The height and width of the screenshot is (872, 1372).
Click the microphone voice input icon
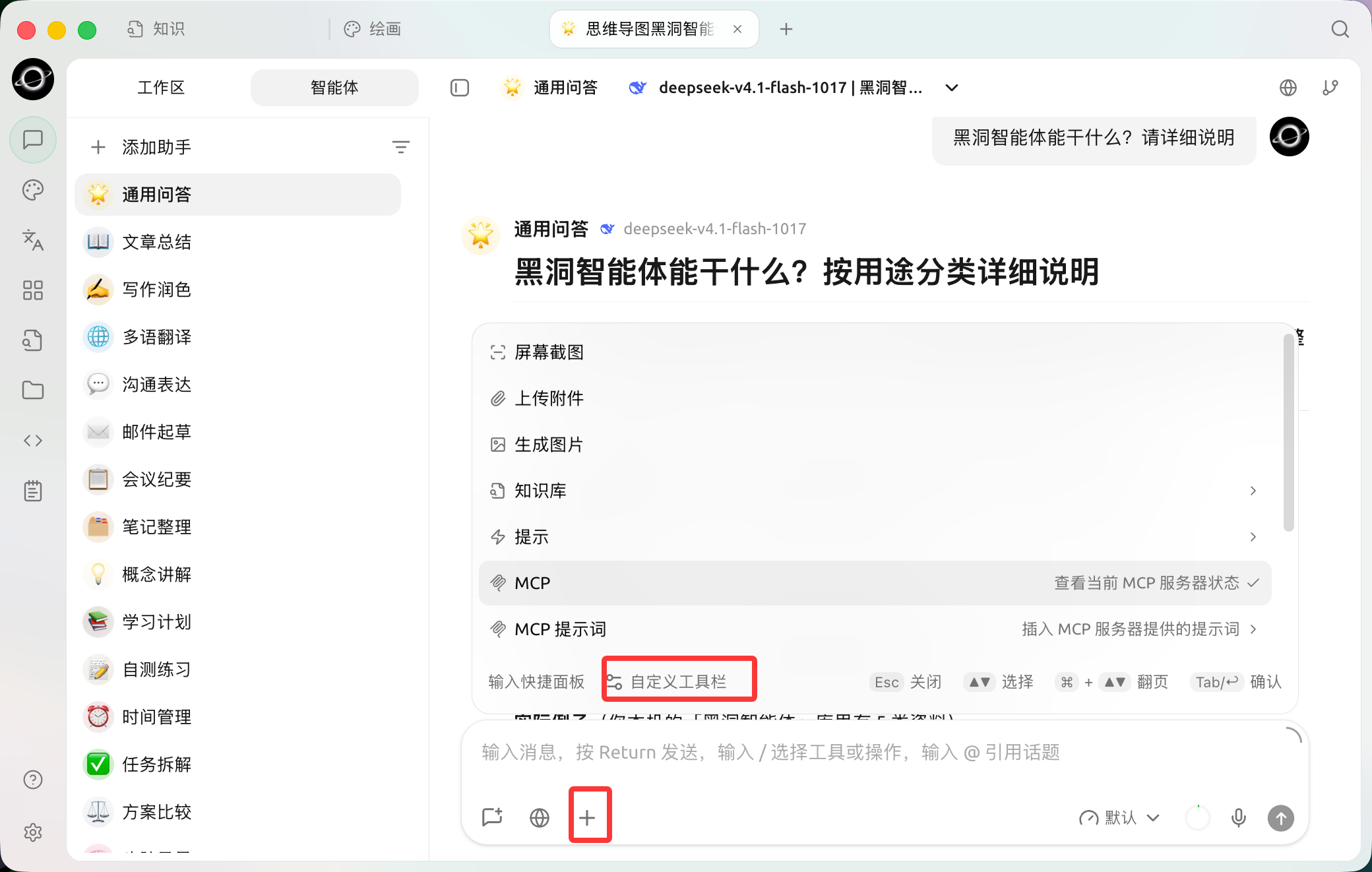point(1239,818)
